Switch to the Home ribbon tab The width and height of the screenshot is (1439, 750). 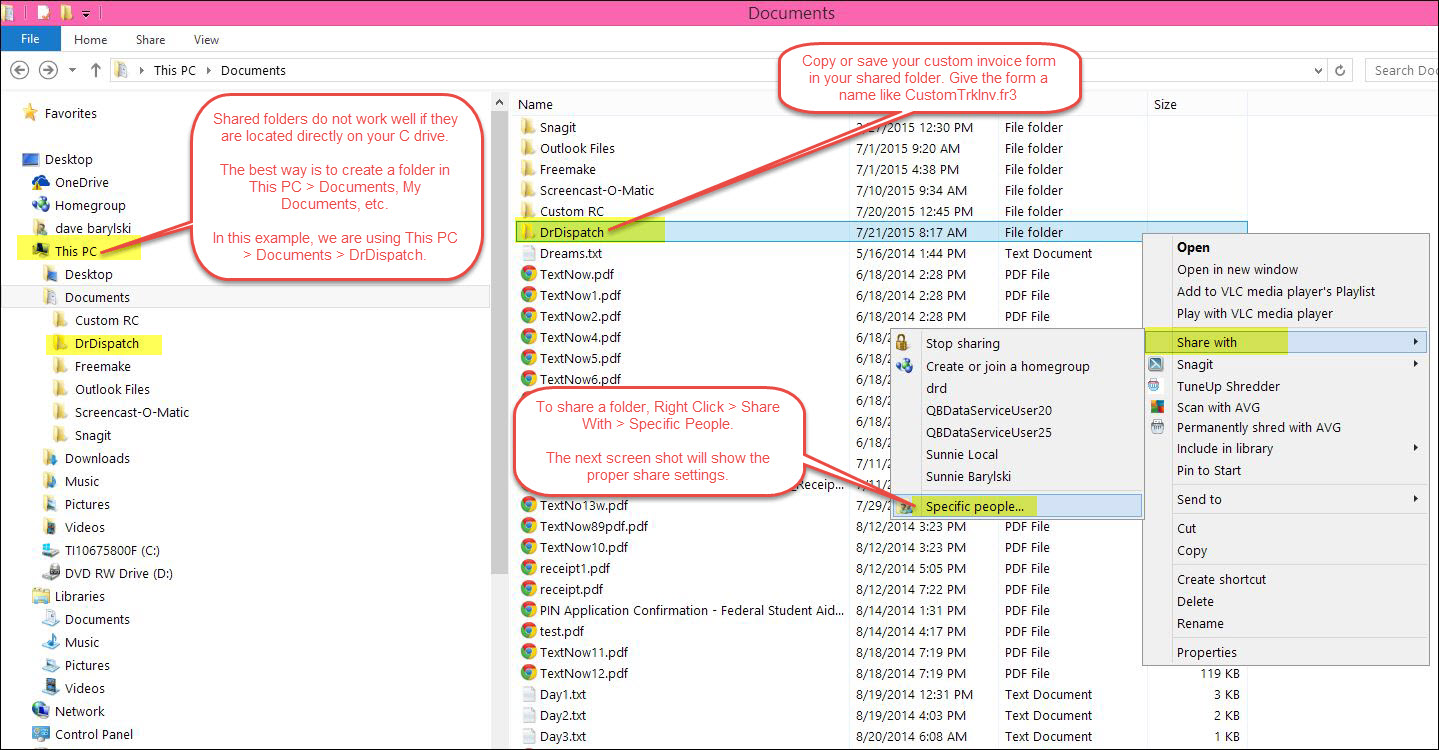tap(90, 40)
